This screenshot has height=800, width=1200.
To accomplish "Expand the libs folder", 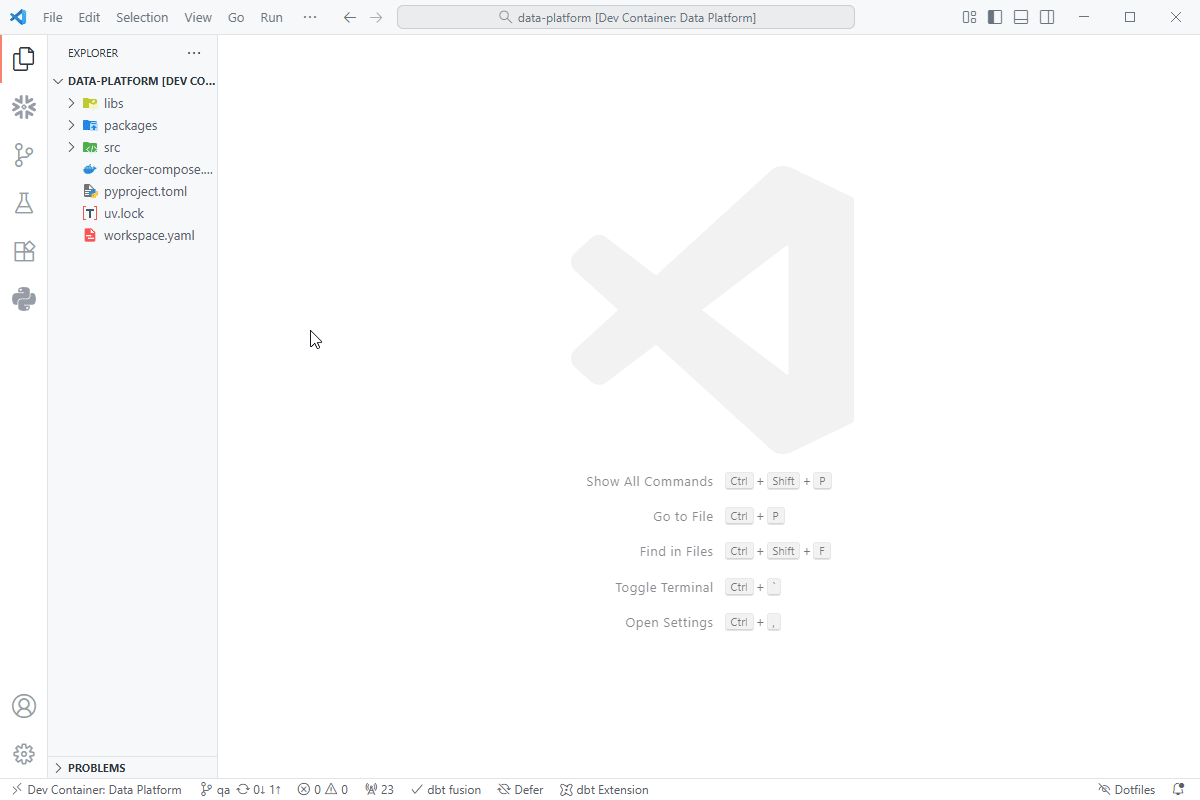I will 113,103.
